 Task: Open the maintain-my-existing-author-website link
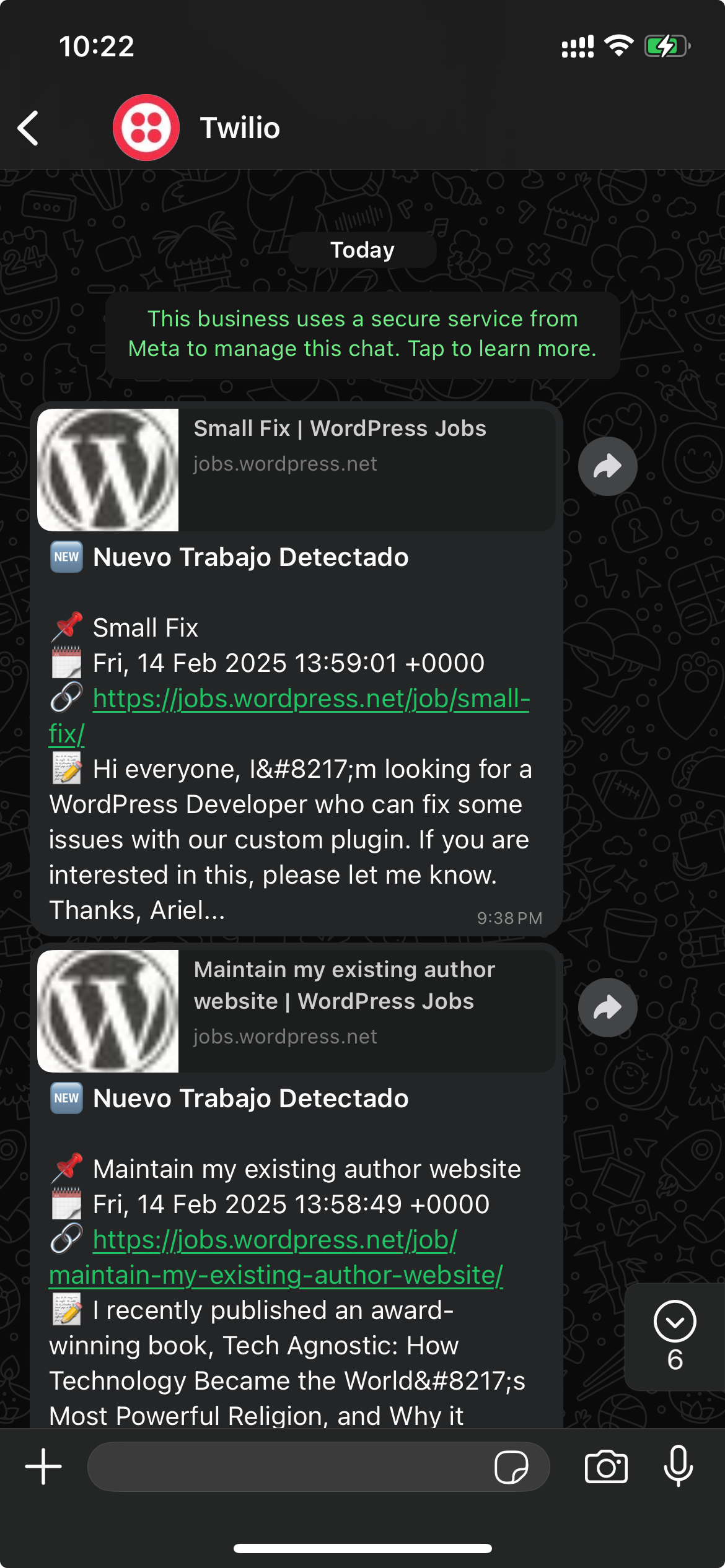(276, 1257)
